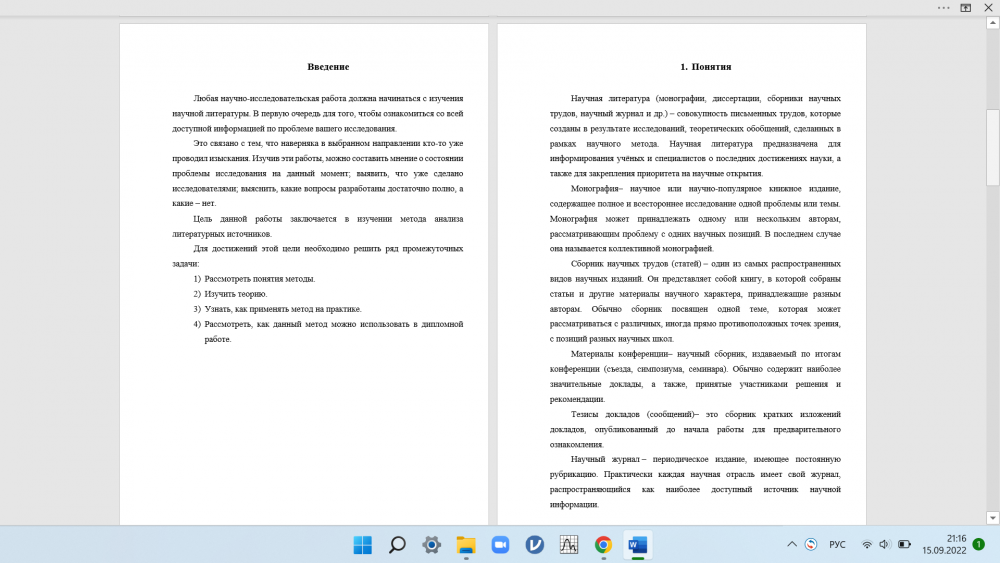Open the РУС input language switcher

pyautogui.click(x=838, y=545)
